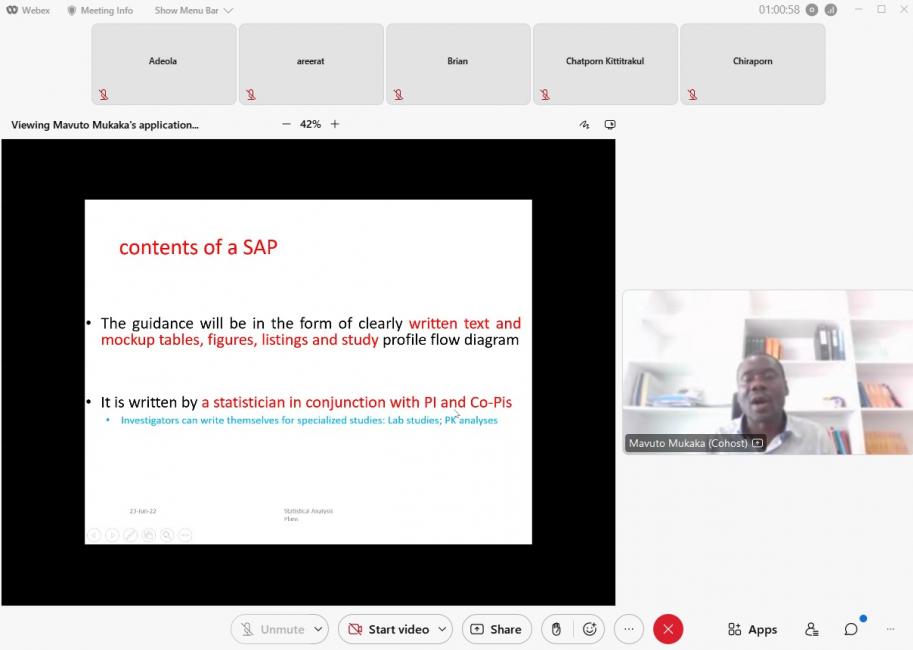This screenshot has width=913, height=650.
Task: Open the participants panel icon
Action: click(812, 629)
